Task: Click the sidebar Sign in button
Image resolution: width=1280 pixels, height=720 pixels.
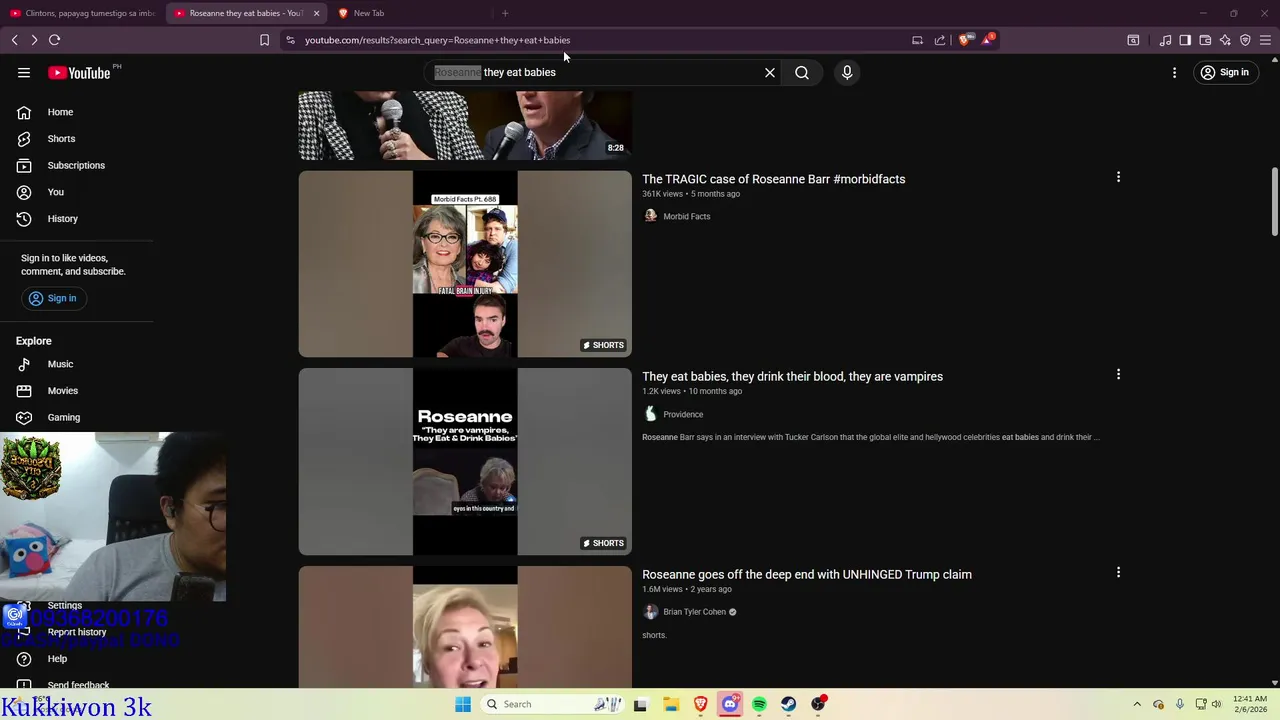Action: click(x=53, y=298)
